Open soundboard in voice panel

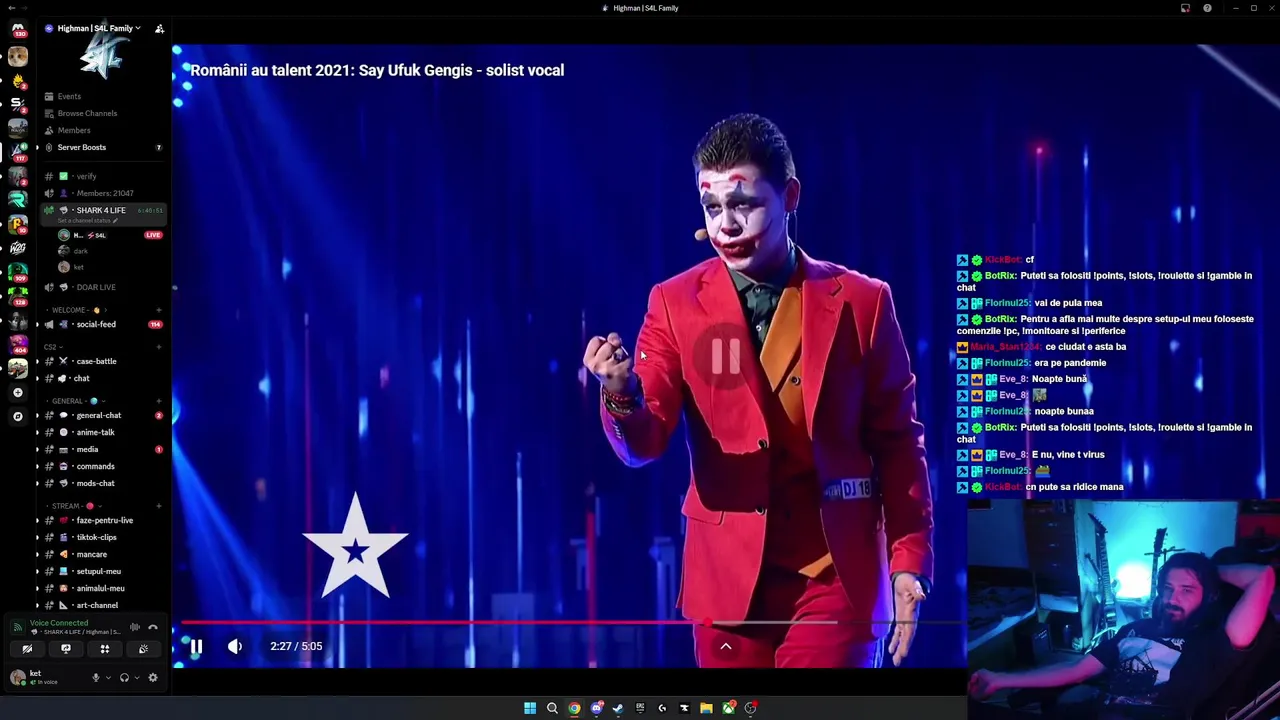(143, 649)
